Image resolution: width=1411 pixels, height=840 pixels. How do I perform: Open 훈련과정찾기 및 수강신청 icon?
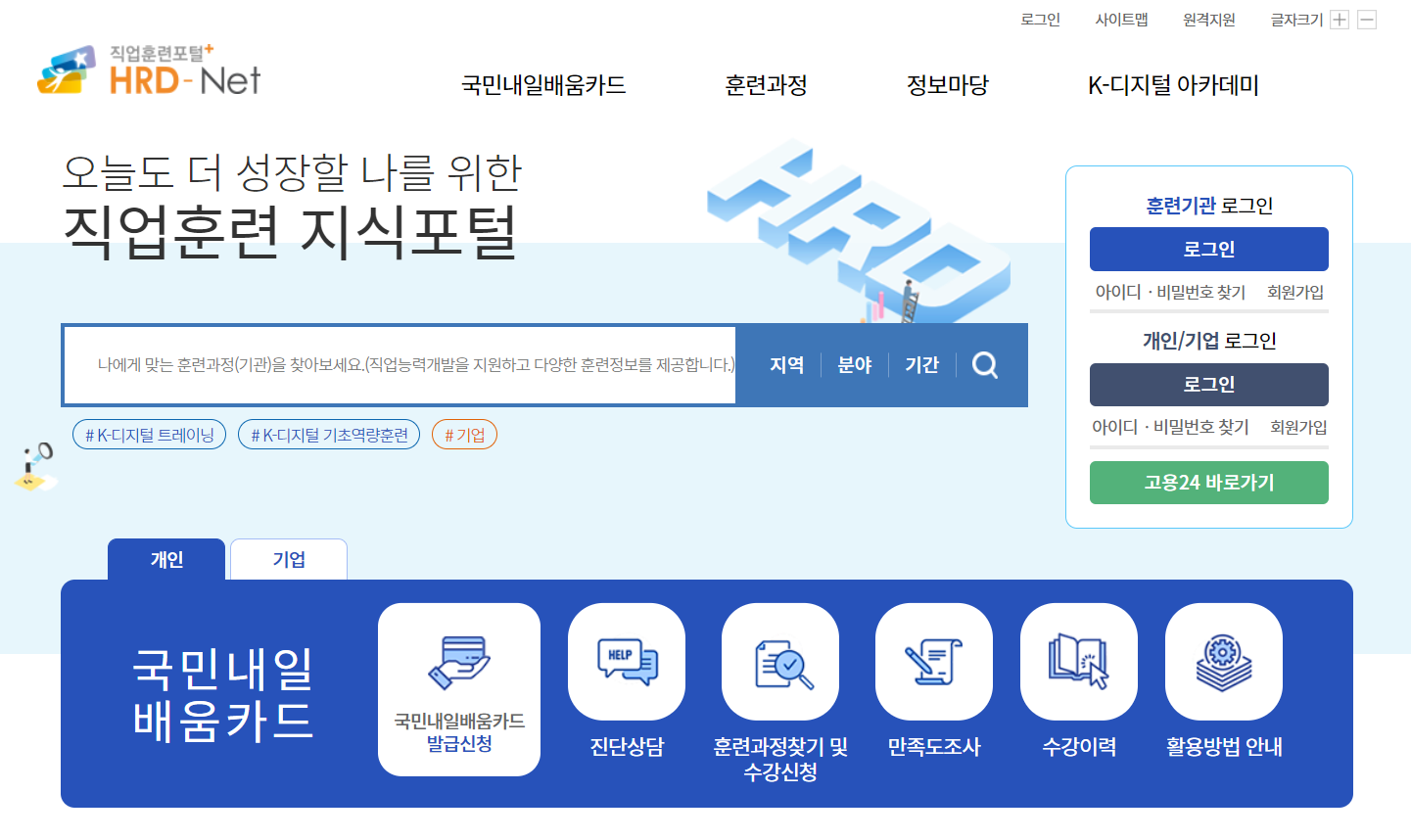pyautogui.click(x=780, y=662)
